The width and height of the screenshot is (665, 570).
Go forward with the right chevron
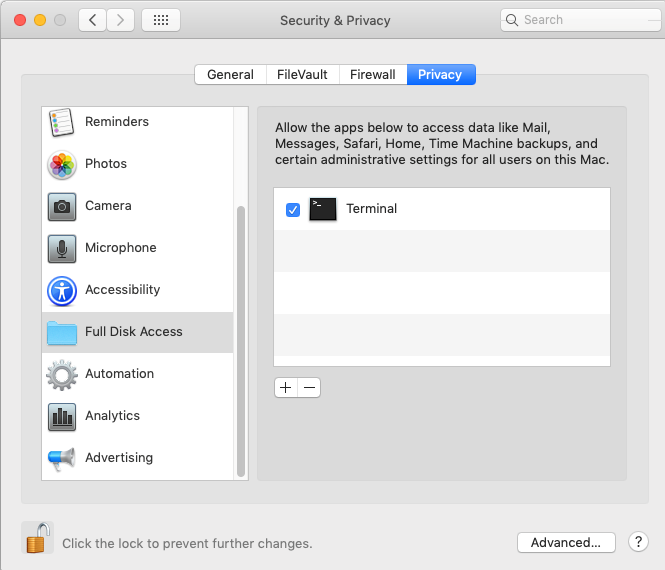(120, 20)
